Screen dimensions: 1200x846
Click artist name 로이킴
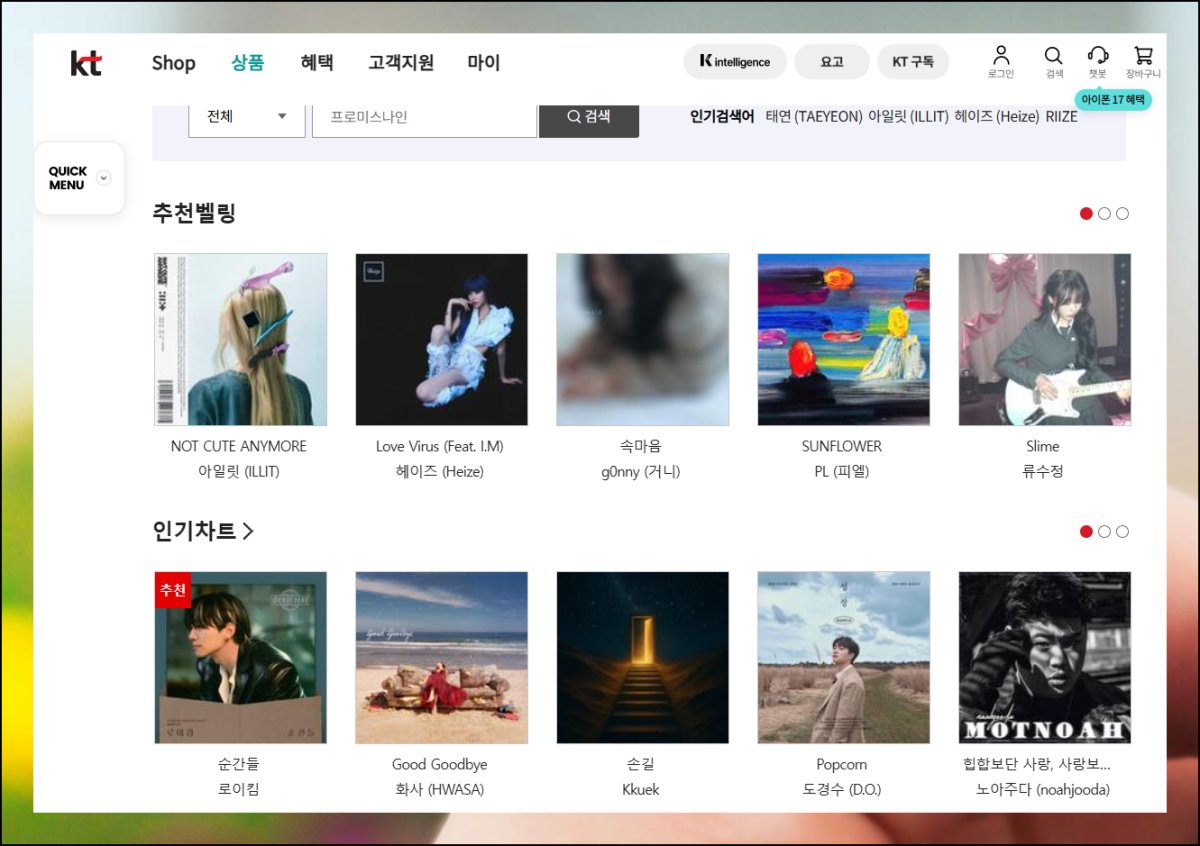(x=239, y=789)
